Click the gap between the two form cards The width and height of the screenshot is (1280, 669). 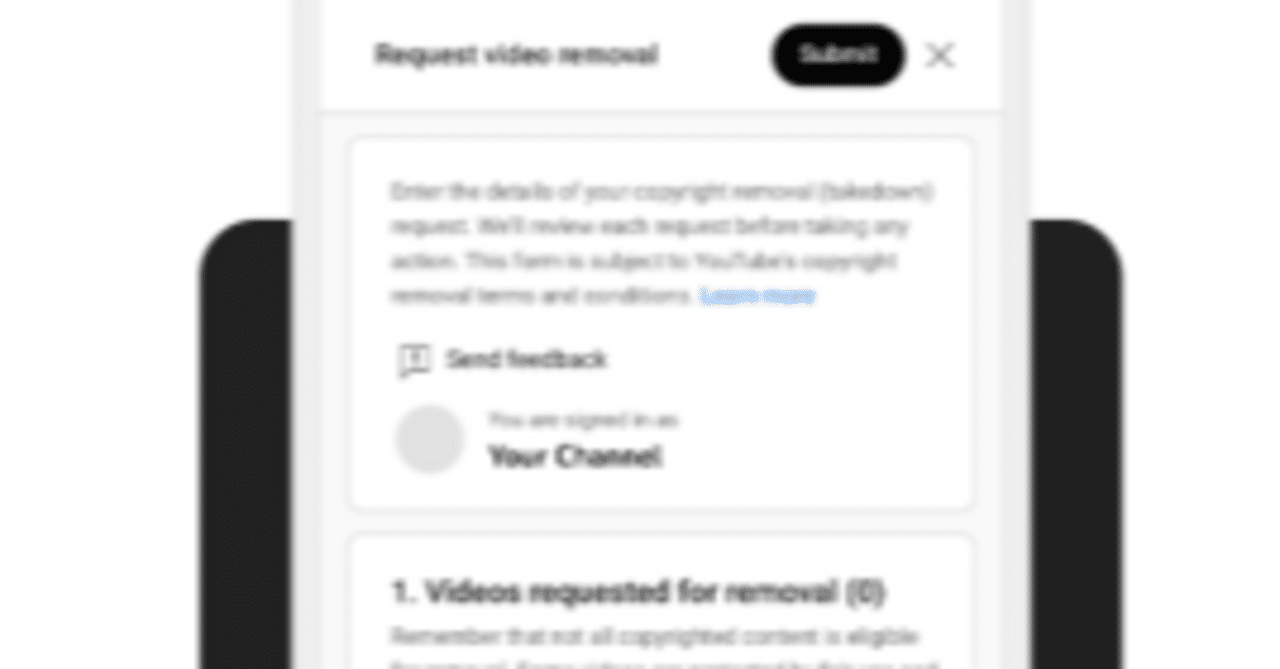661,522
